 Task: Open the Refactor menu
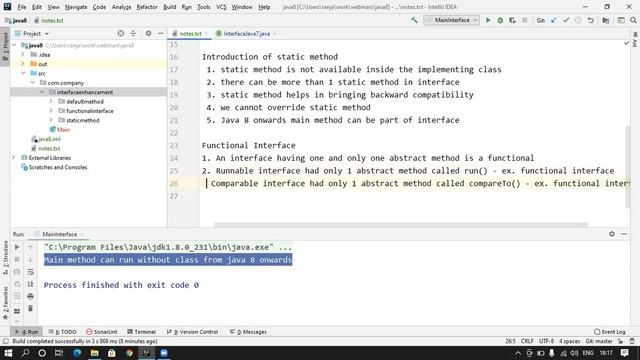click(147, 7)
